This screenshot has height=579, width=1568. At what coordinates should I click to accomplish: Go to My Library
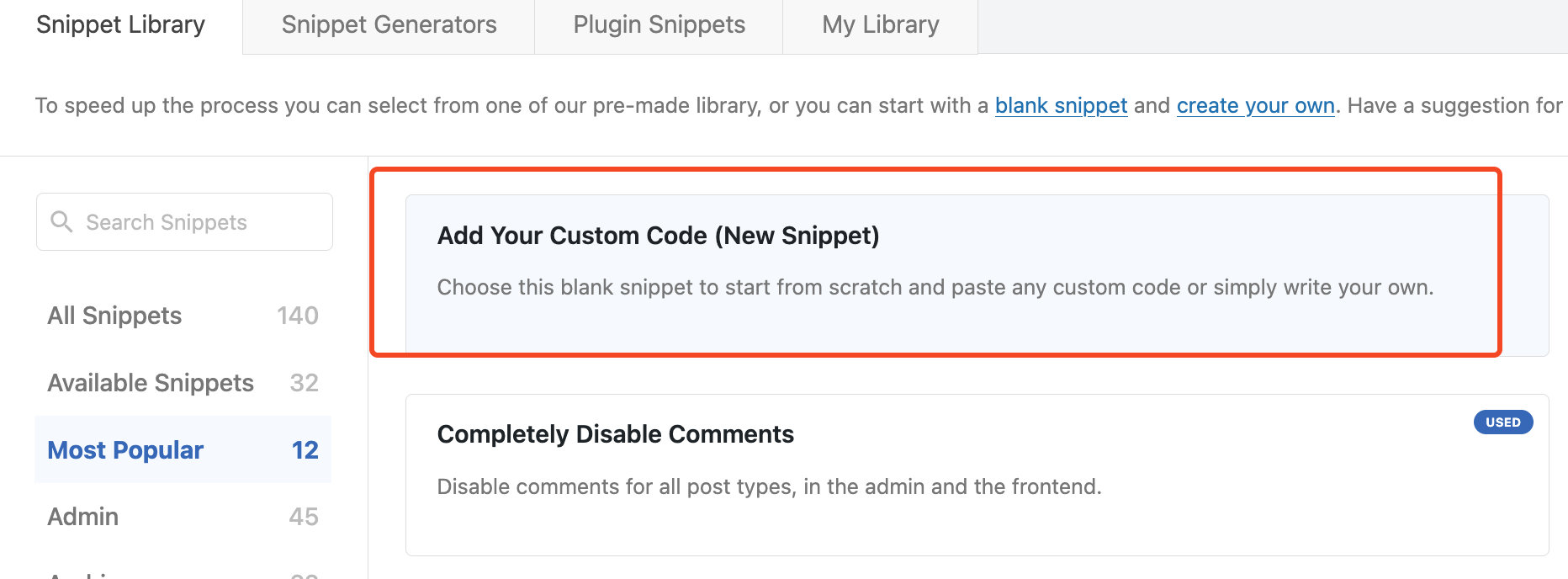tap(880, 24)
